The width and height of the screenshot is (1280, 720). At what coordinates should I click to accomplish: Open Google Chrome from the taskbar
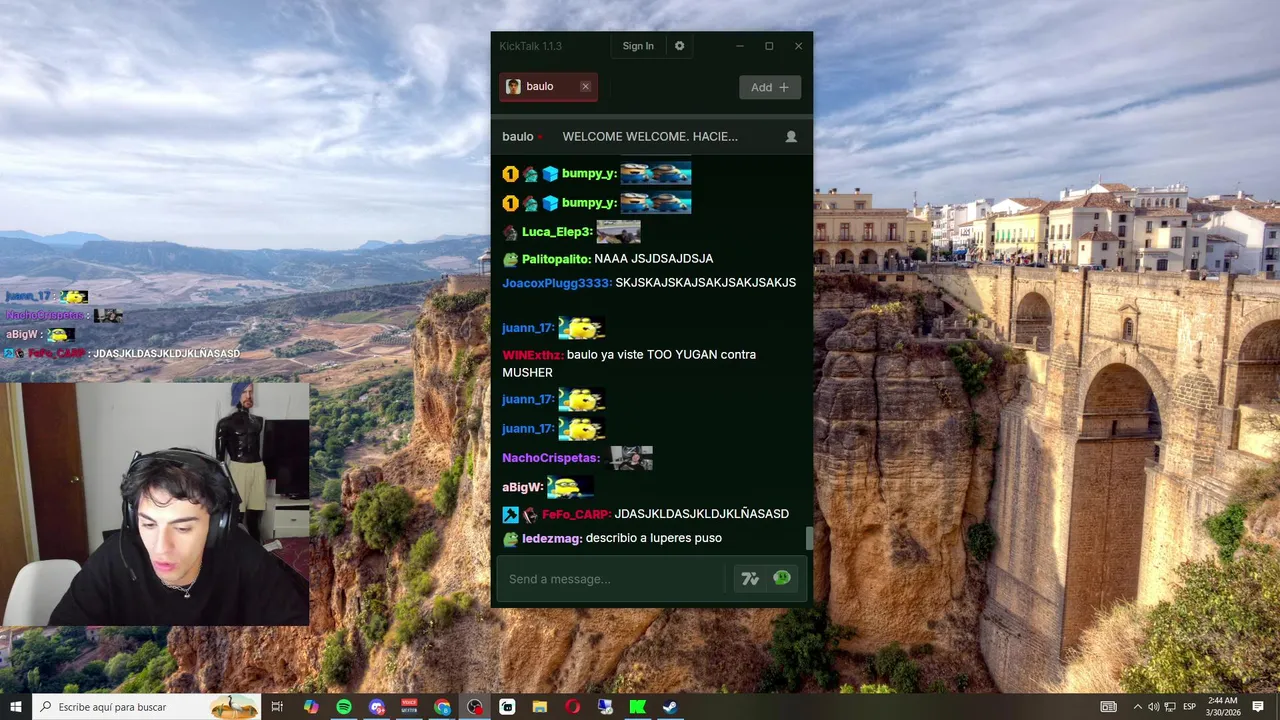tap(442, 707)
